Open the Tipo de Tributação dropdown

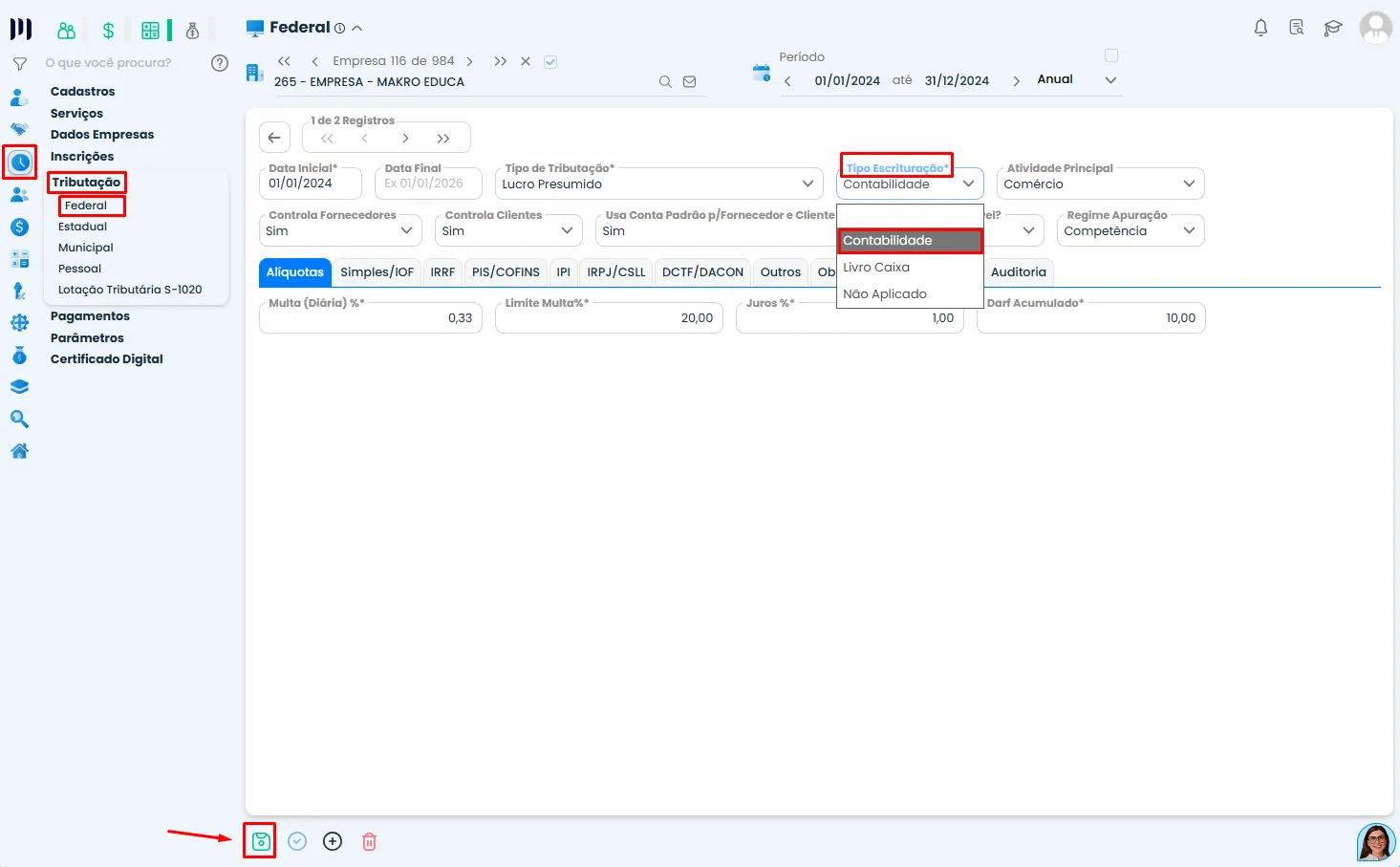(x=659, y=184)
